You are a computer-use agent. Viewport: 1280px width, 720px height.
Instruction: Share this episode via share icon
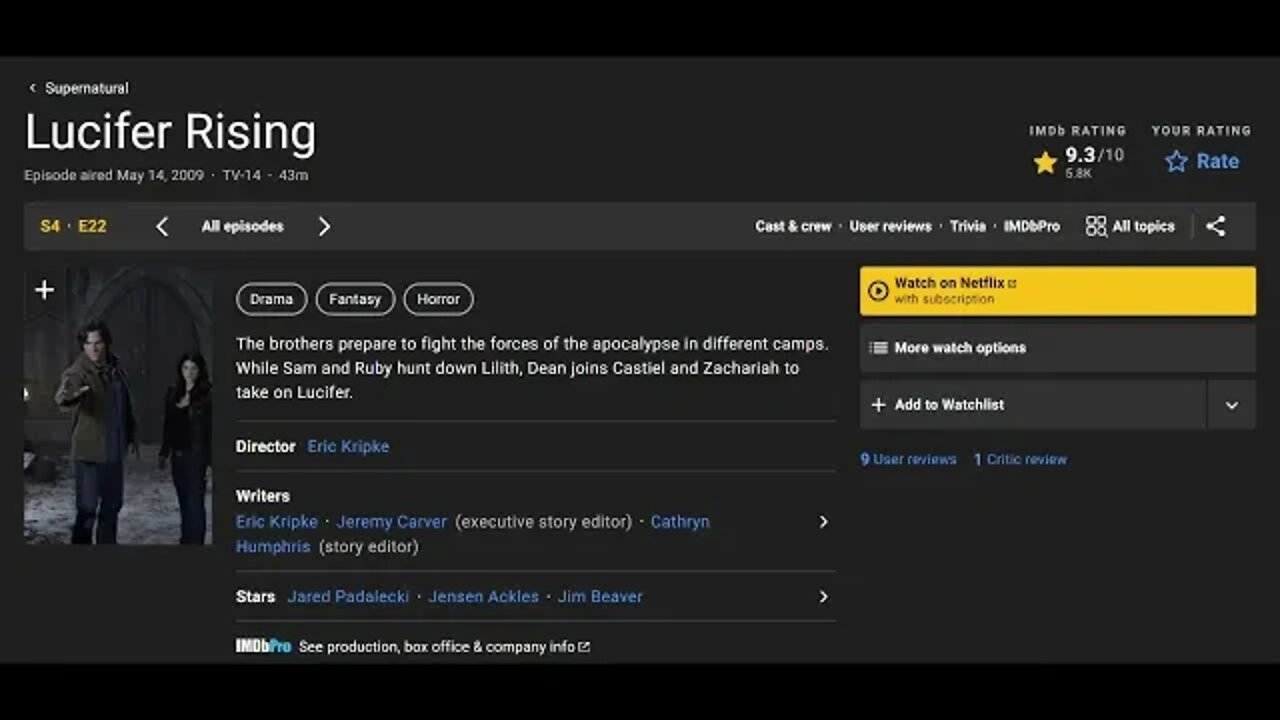tap(1215, 226)
